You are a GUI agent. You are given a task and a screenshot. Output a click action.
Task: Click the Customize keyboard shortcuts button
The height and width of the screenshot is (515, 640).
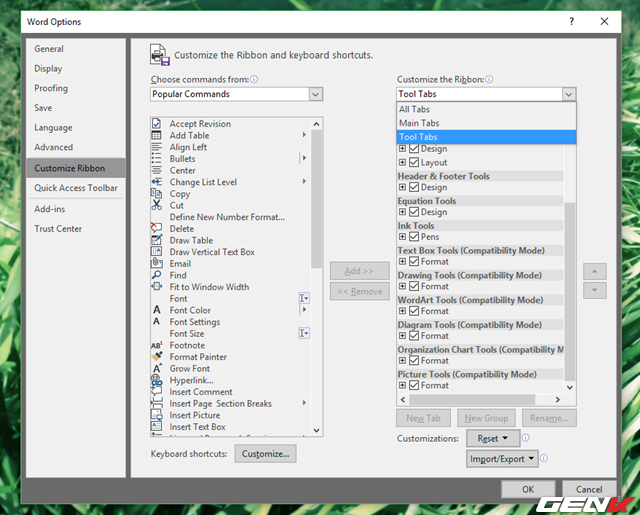coord(265,454)
